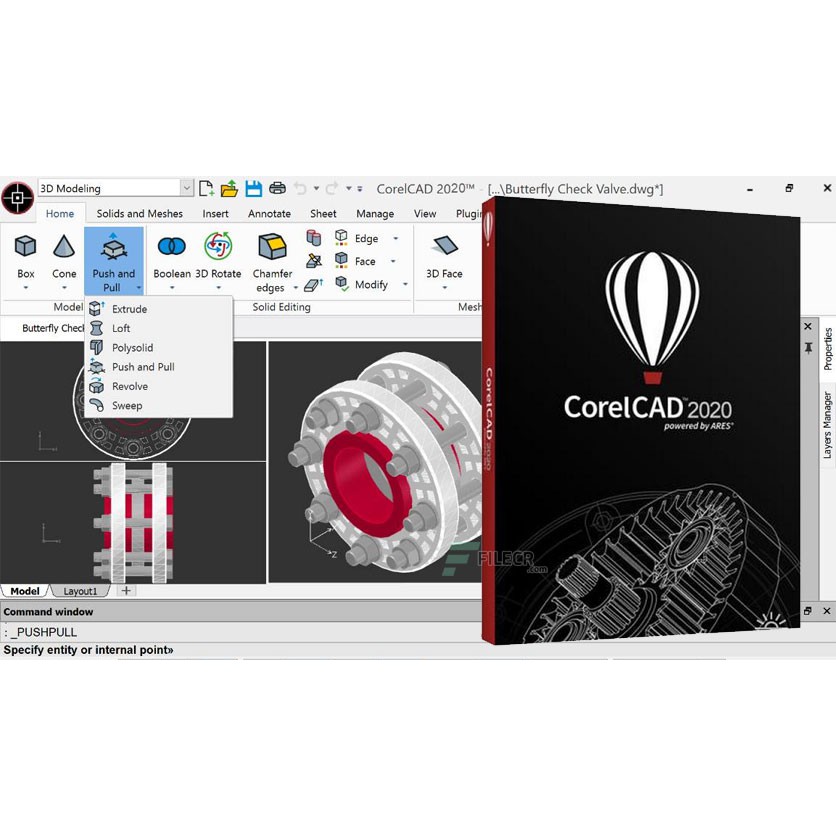Click the Print icon

(278, 187)
